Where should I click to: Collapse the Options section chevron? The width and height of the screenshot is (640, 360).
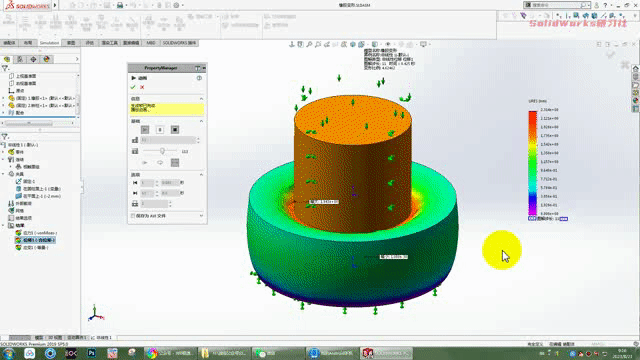(201, 175)
